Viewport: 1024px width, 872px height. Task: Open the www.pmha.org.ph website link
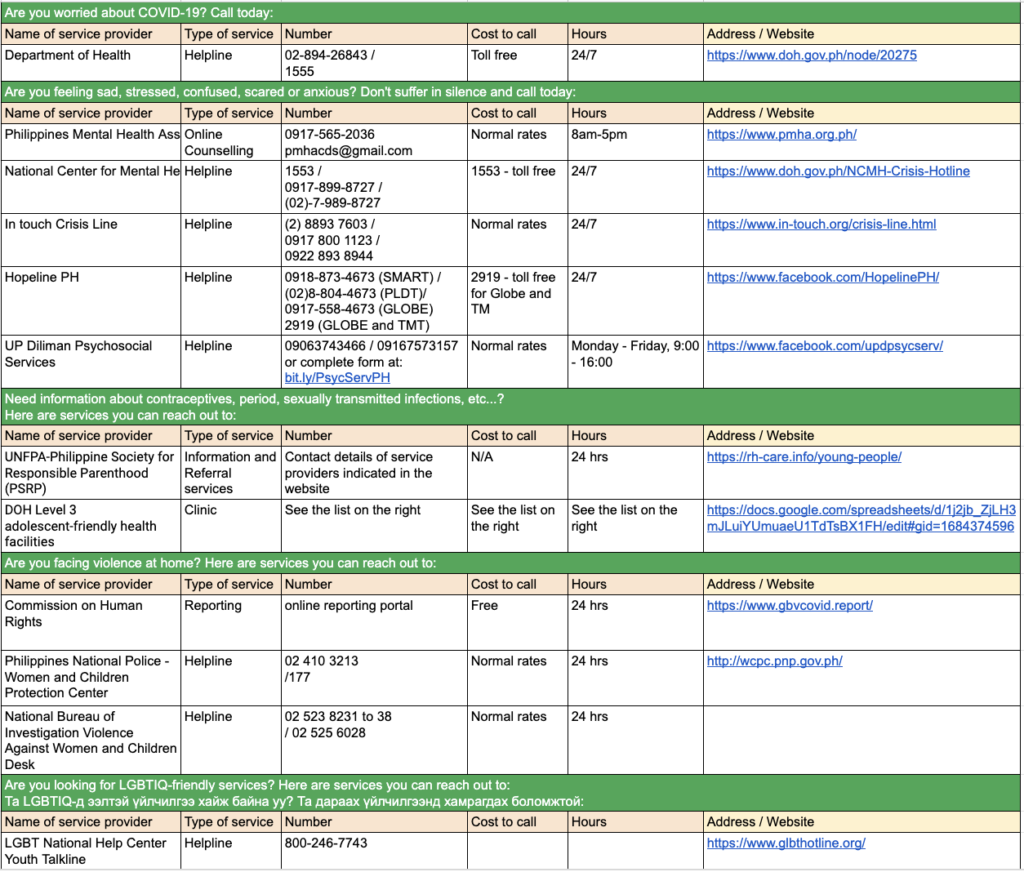click(x=781, y=135)
